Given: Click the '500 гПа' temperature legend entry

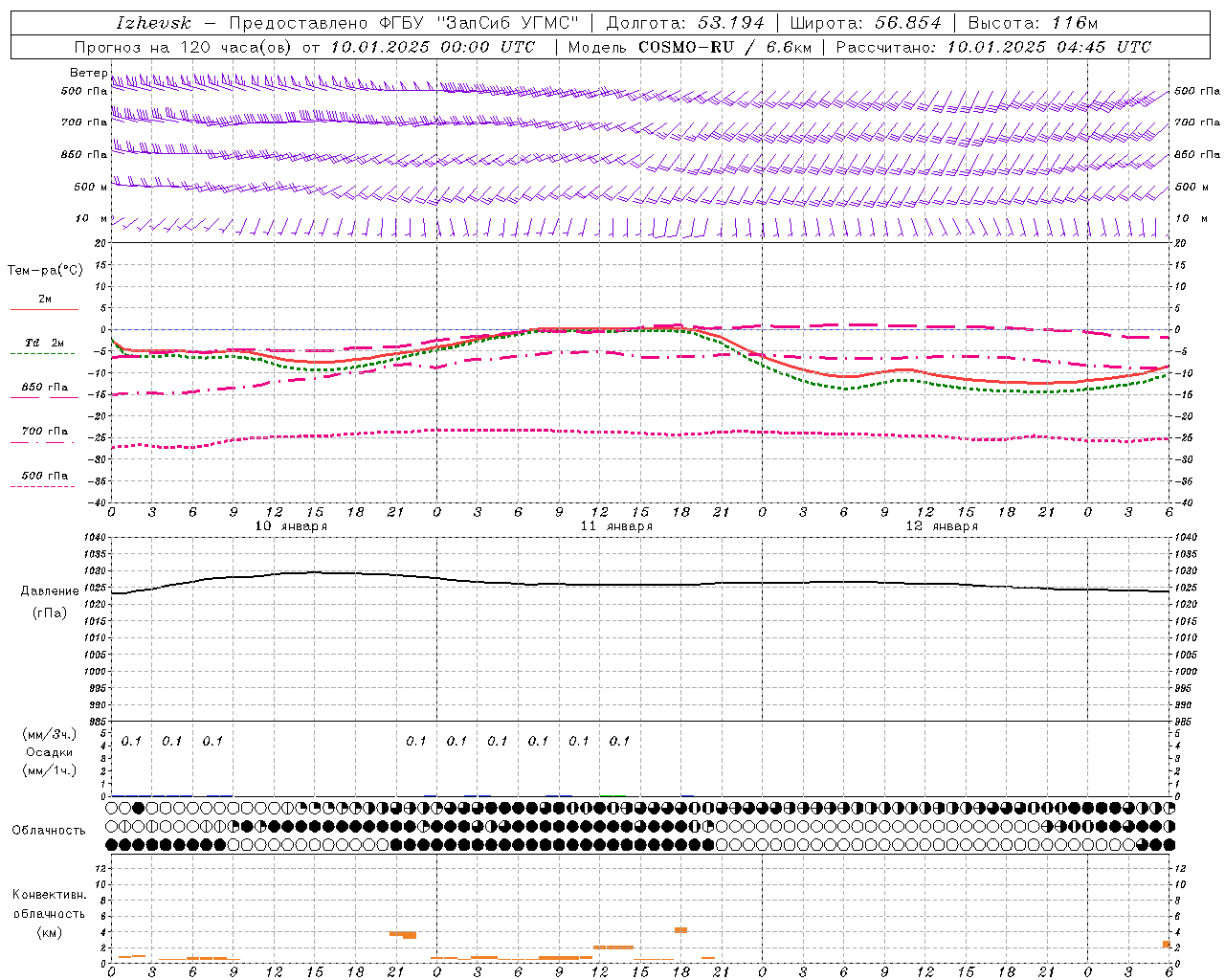Looking at the screenshot, I should (45, 476).
